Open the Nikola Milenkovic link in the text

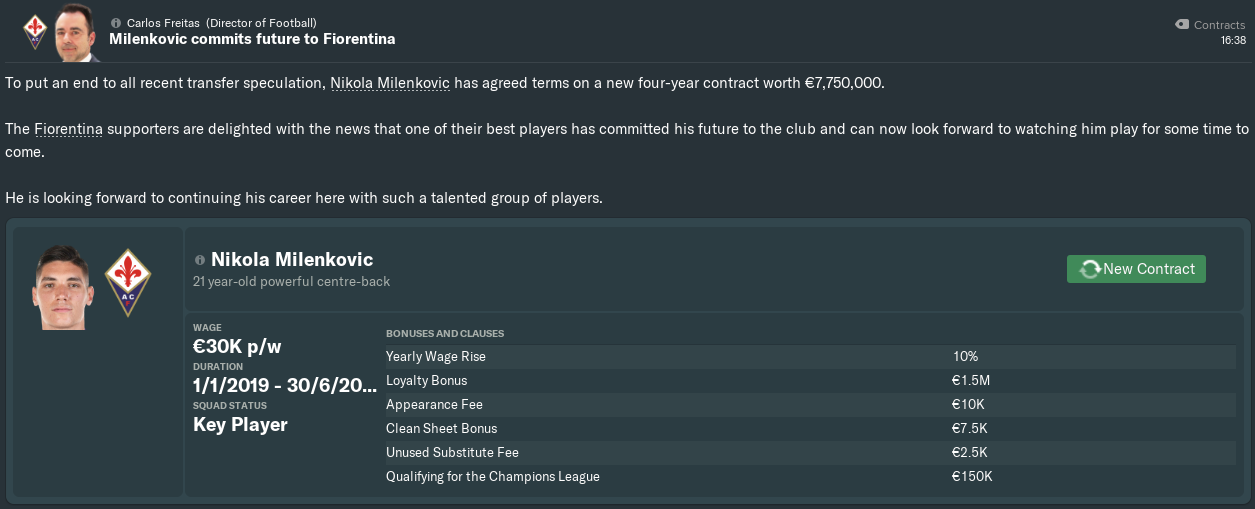tap(390, 82)
